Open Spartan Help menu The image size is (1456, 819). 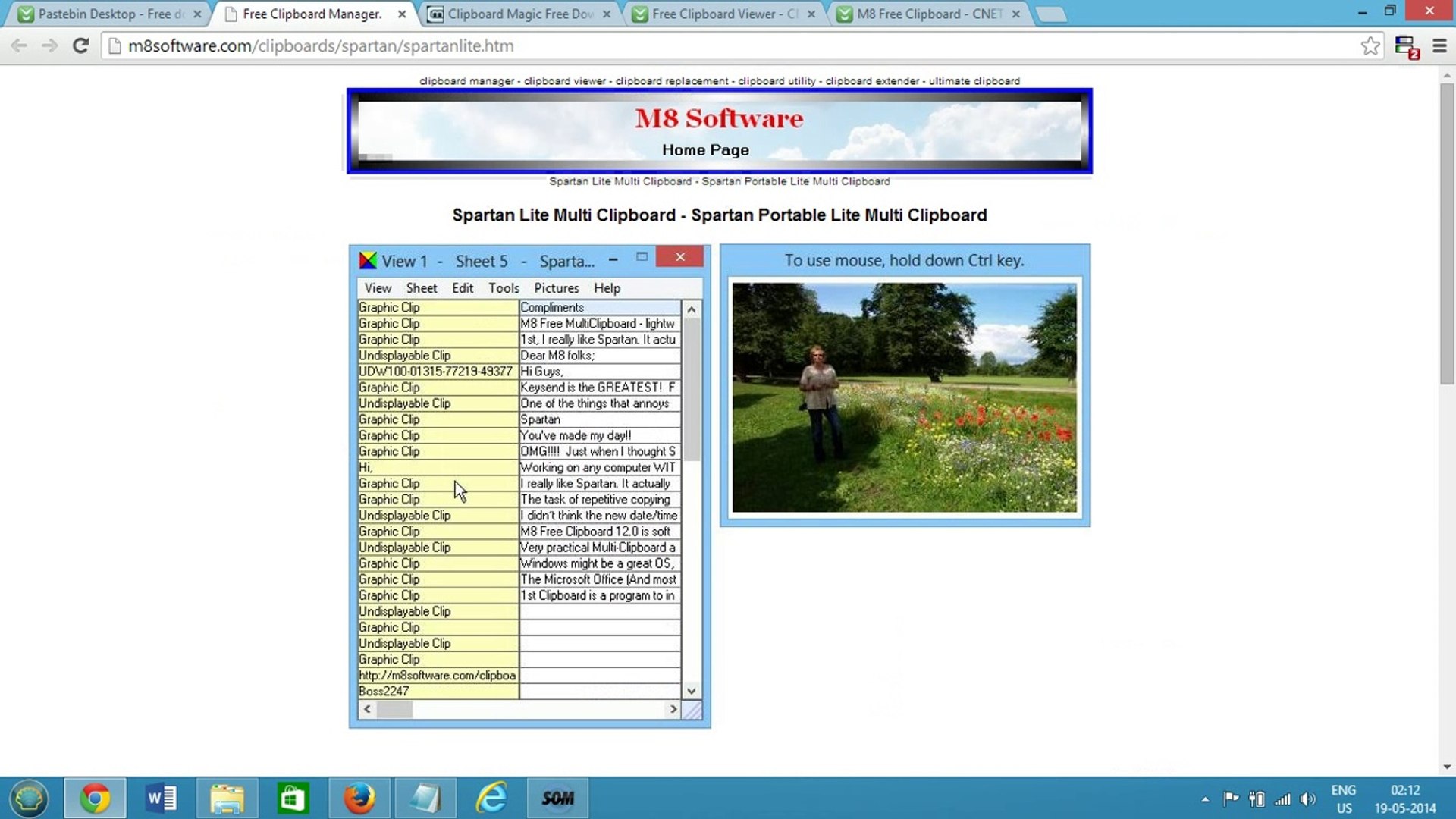(607, 288)
